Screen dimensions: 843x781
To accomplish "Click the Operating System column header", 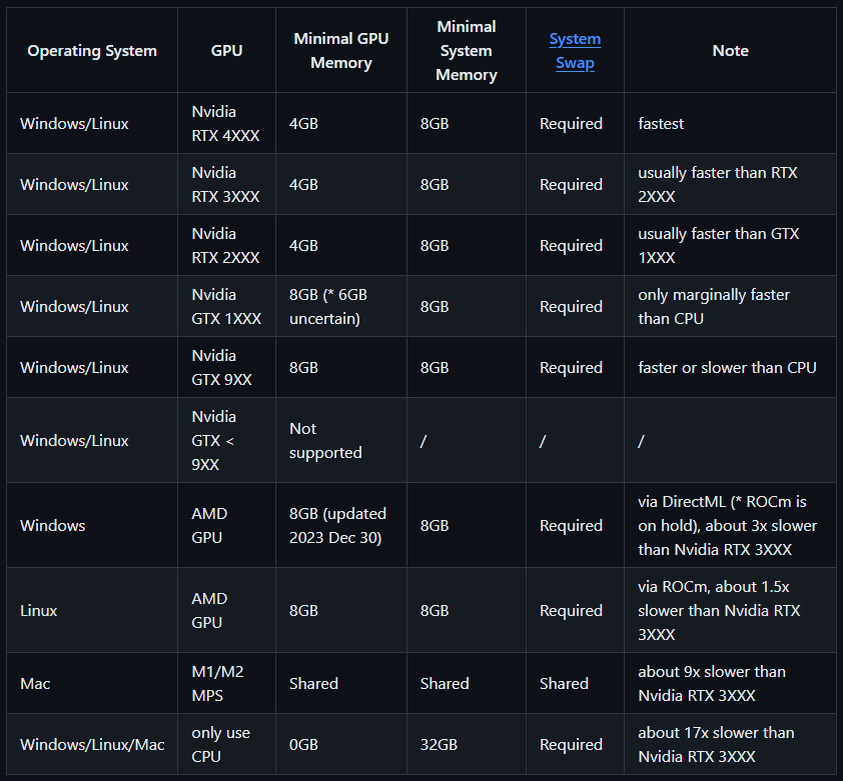I will tap(92, 51).
